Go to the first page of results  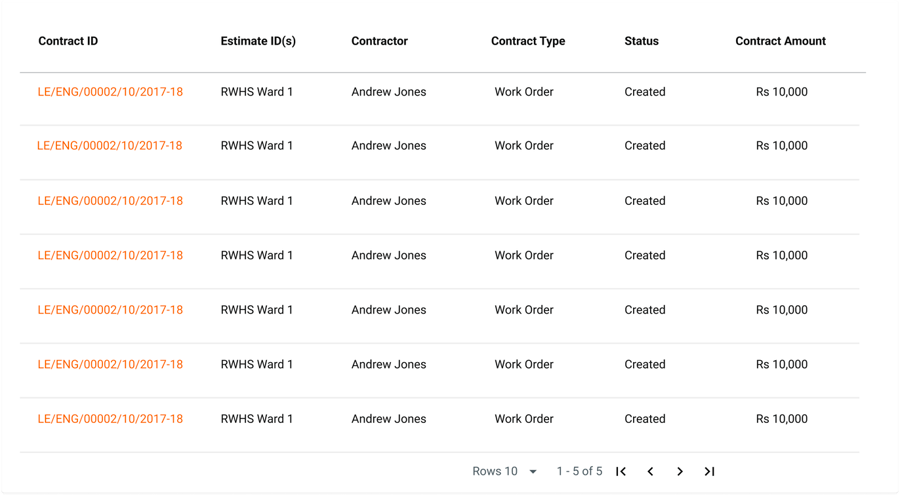pyautogui.click(x=621, y=471)
